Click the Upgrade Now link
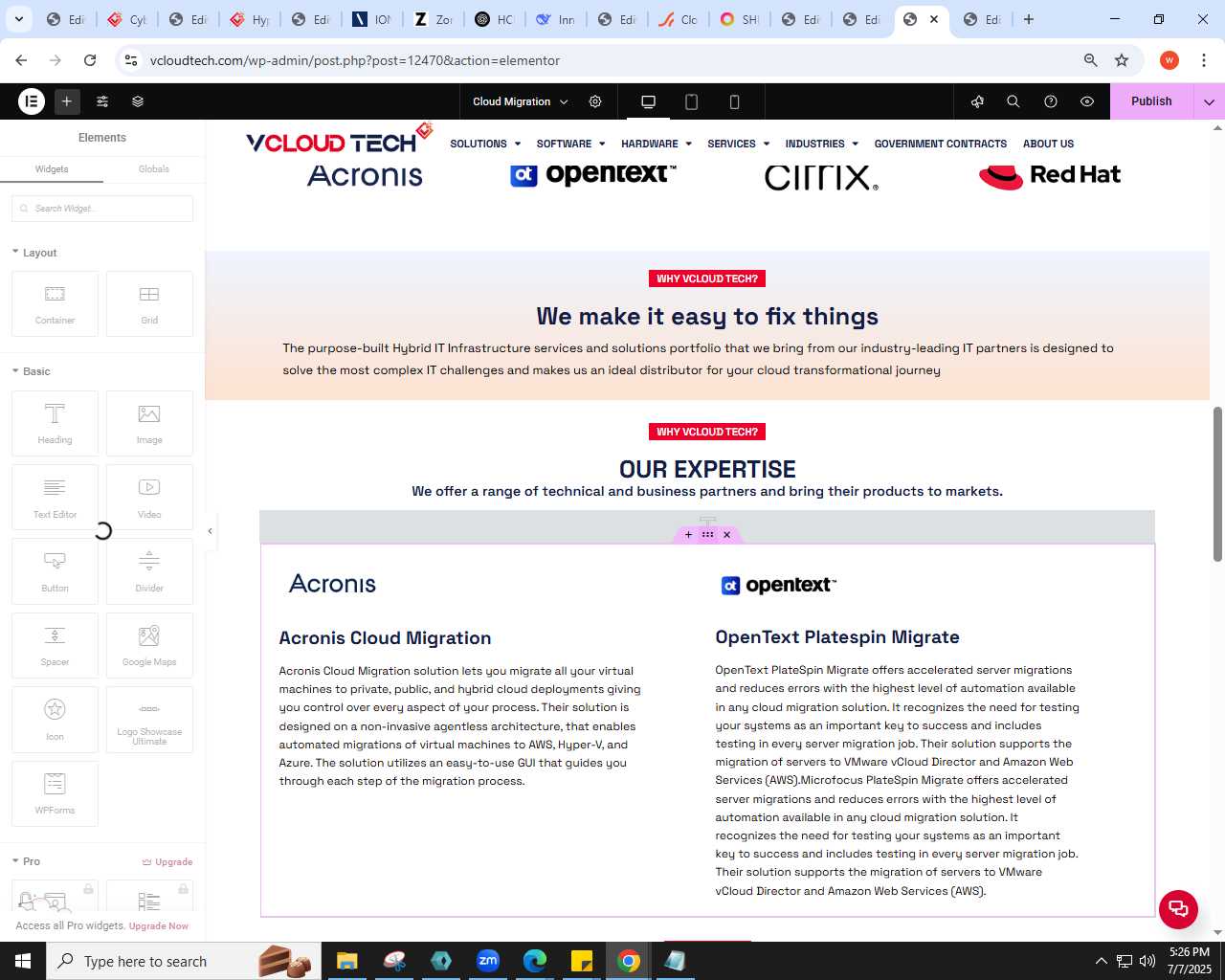This screenshot has height=980, width=1225. (159, 926)
